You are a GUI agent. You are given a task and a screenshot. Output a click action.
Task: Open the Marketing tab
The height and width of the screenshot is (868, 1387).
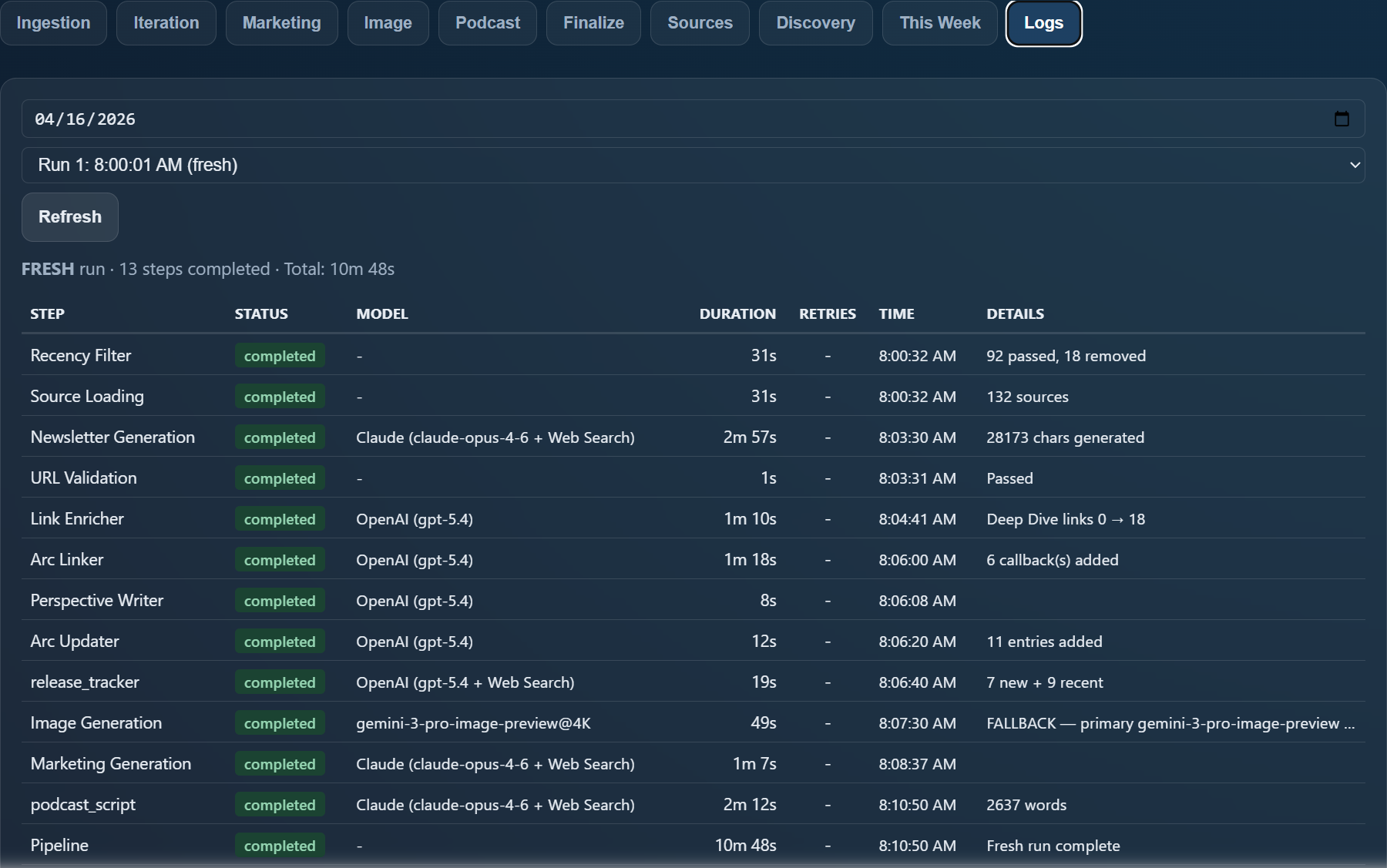(x=281, y=23)
